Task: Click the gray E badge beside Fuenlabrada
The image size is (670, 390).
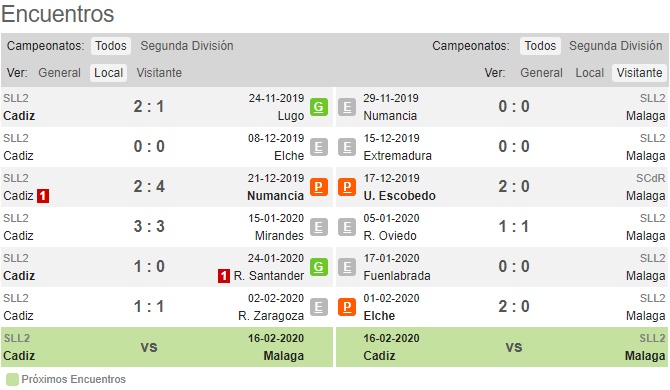Action: tap(347, 267)
